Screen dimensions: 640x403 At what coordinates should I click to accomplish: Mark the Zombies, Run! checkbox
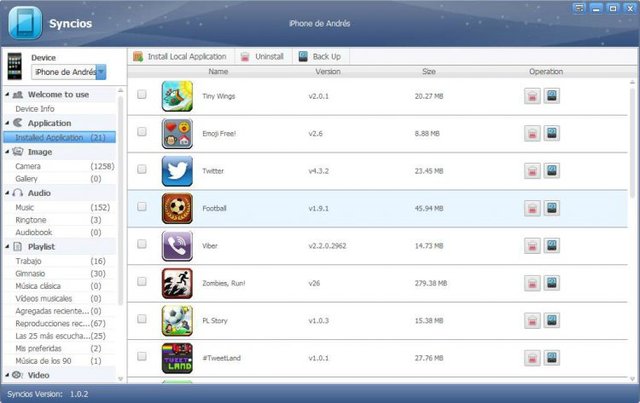[142, 281]
